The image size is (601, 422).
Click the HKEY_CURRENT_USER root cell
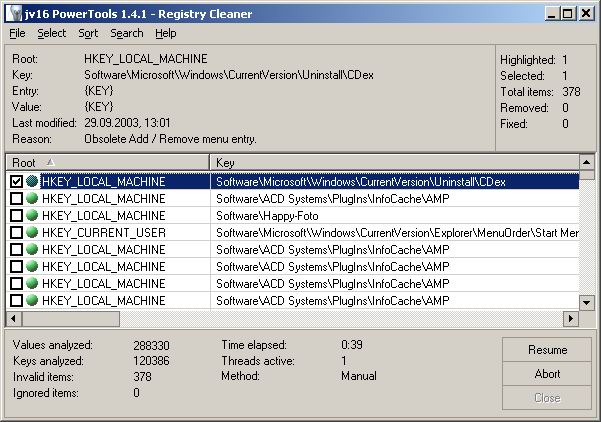(104, 232)
